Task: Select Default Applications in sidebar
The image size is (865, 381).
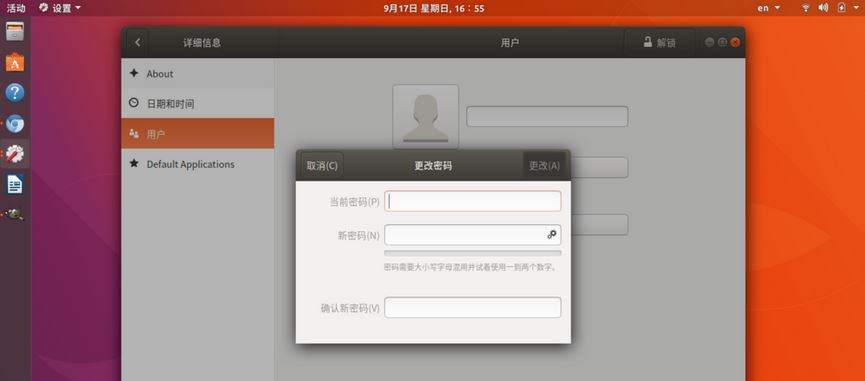Action: [x=197, y=164]
